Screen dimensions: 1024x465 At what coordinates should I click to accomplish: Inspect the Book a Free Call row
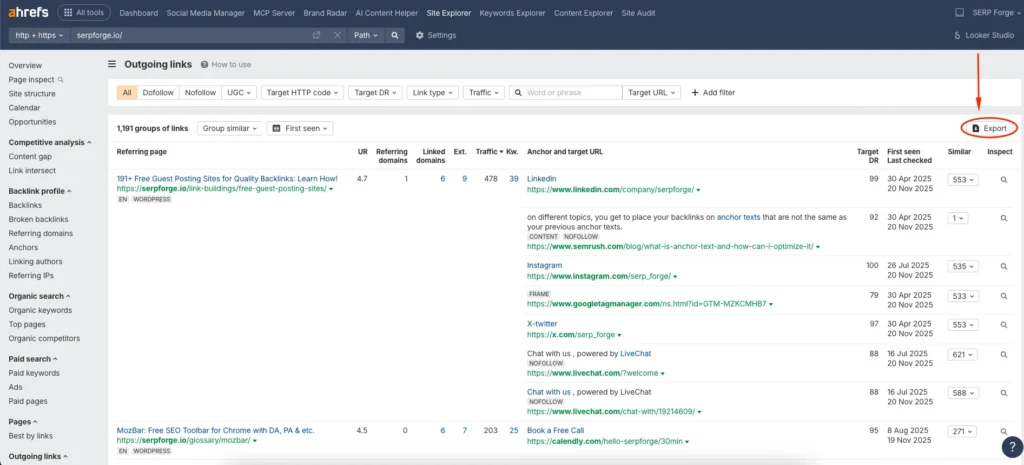(x=1004, y=432)
